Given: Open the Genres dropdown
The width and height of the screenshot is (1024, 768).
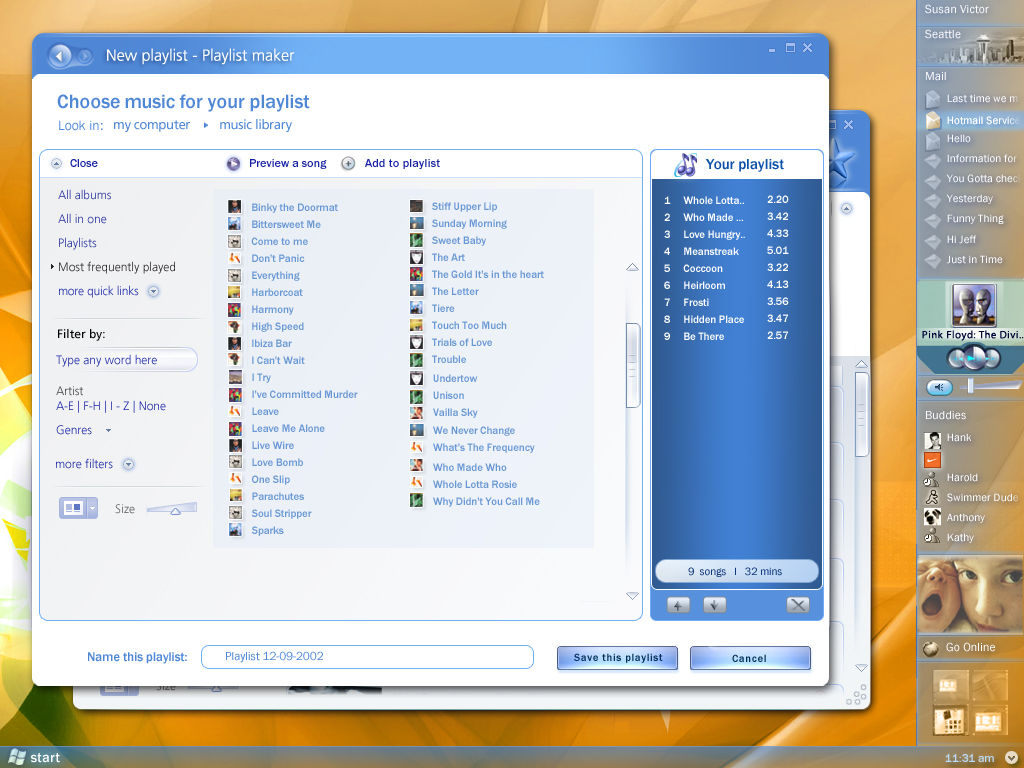Looking at the screenshot, I should pyautogui.click(x=108, y=430).
